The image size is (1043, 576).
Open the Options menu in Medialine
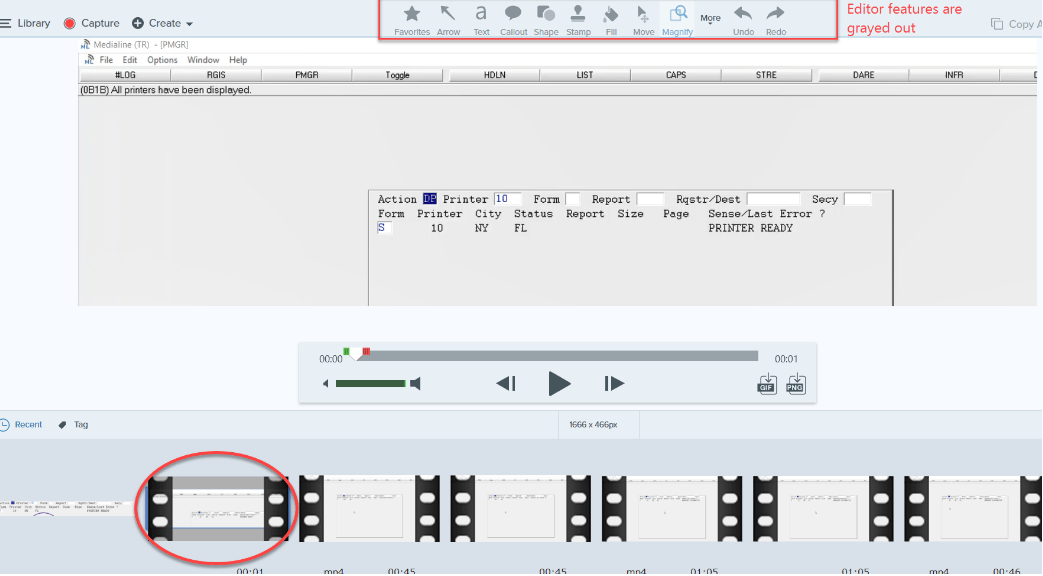point(162,60)
